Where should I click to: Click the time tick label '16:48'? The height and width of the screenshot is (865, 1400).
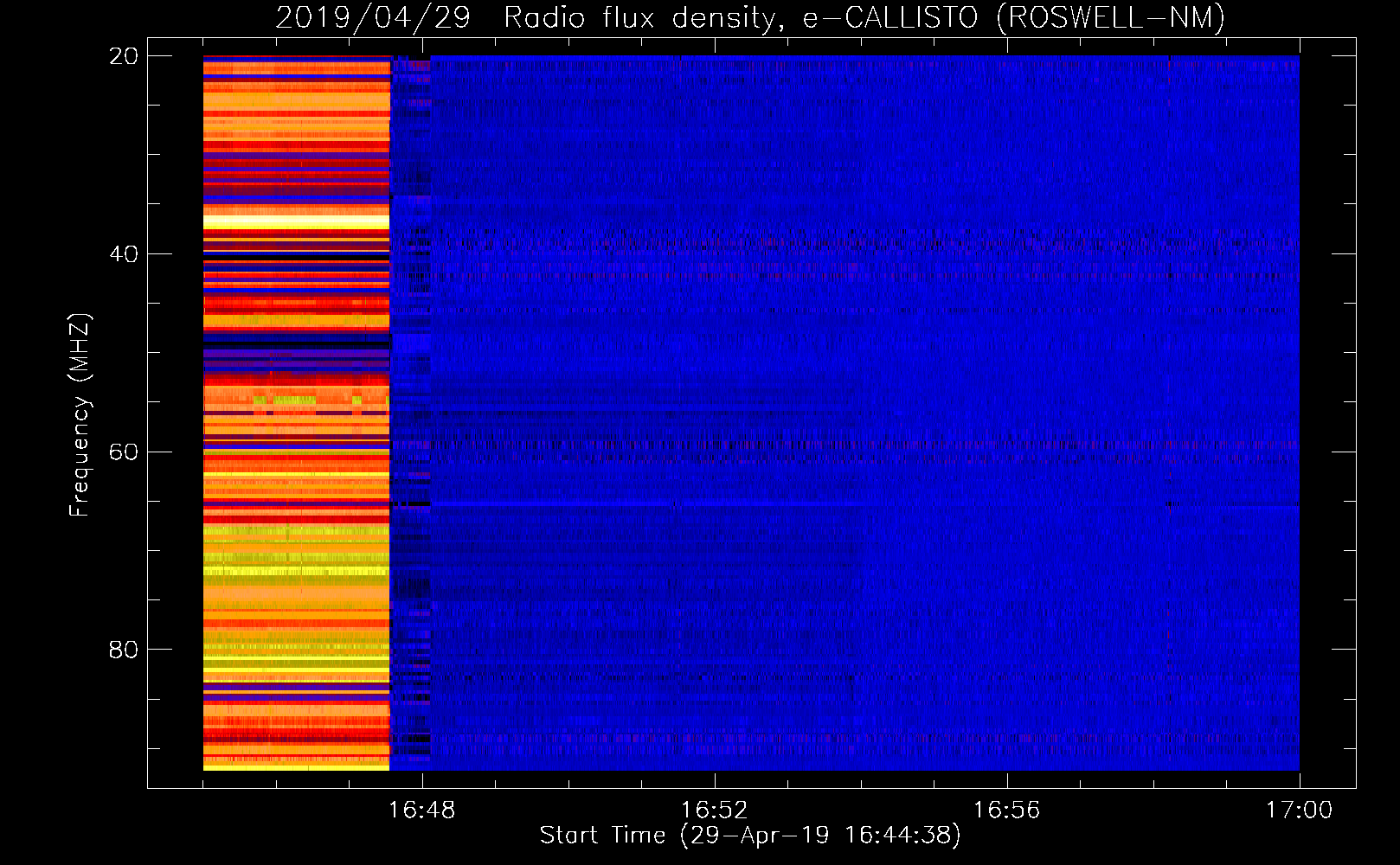422,811
